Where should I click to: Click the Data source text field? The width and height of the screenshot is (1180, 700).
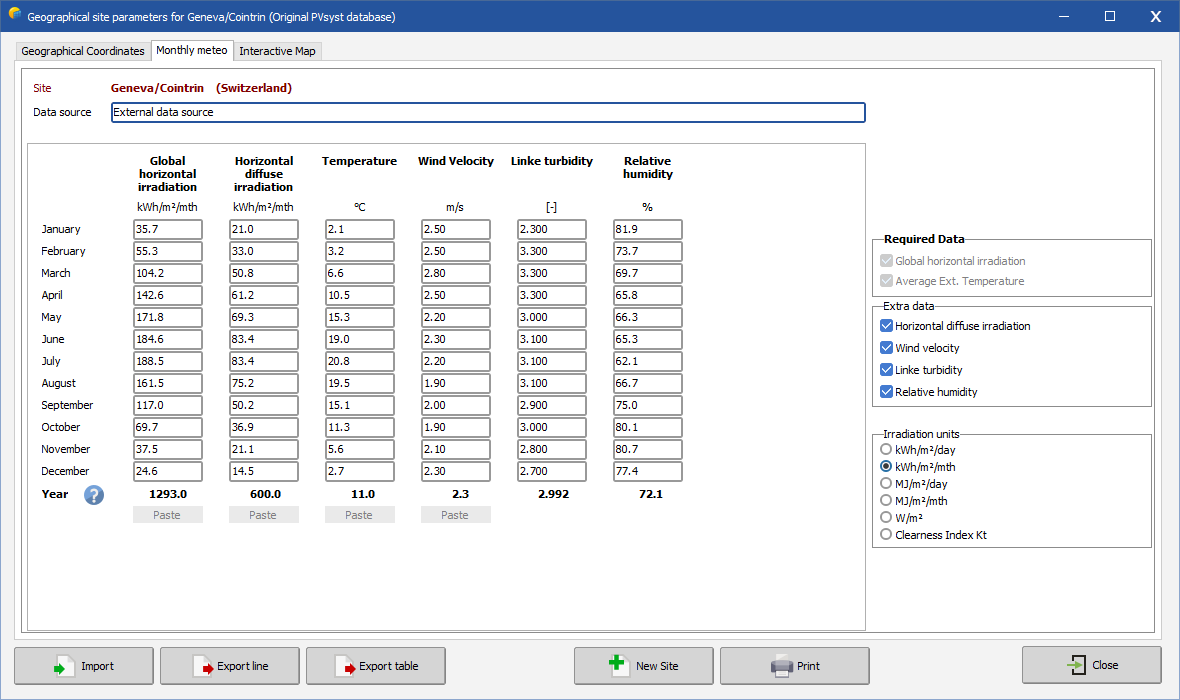[x=488, y=112]
